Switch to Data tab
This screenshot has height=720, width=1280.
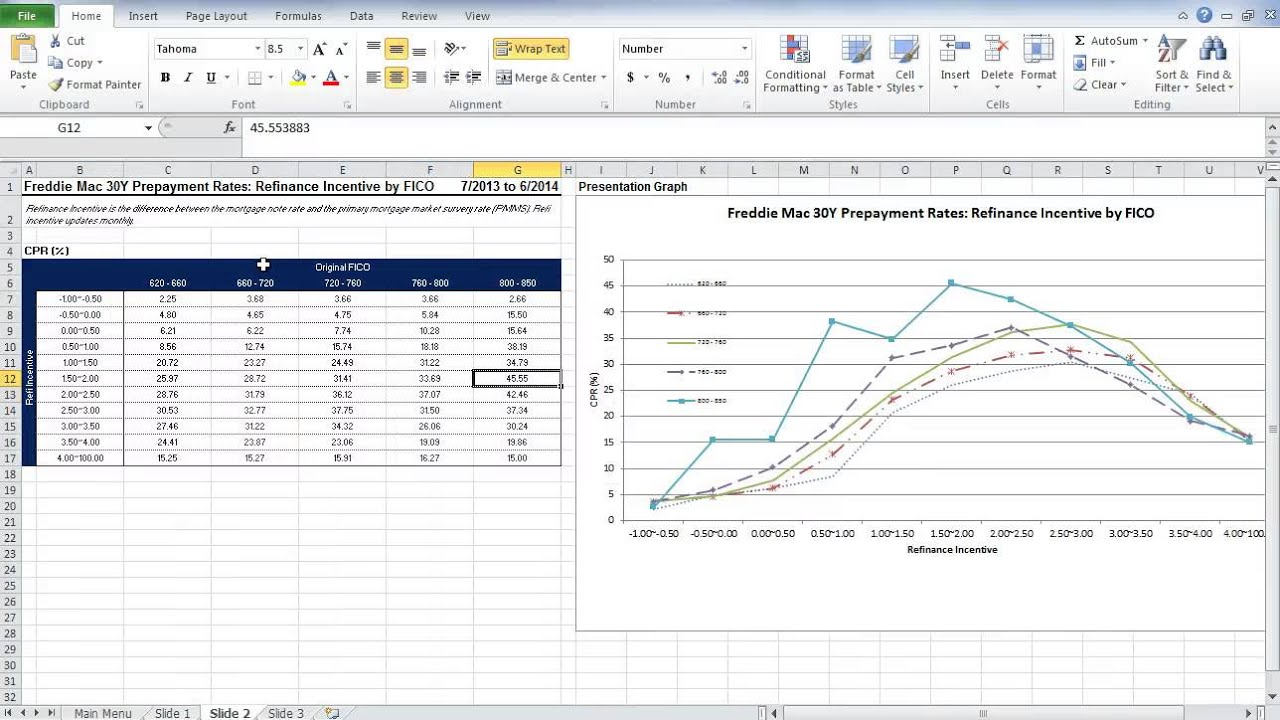pos(361,16)
